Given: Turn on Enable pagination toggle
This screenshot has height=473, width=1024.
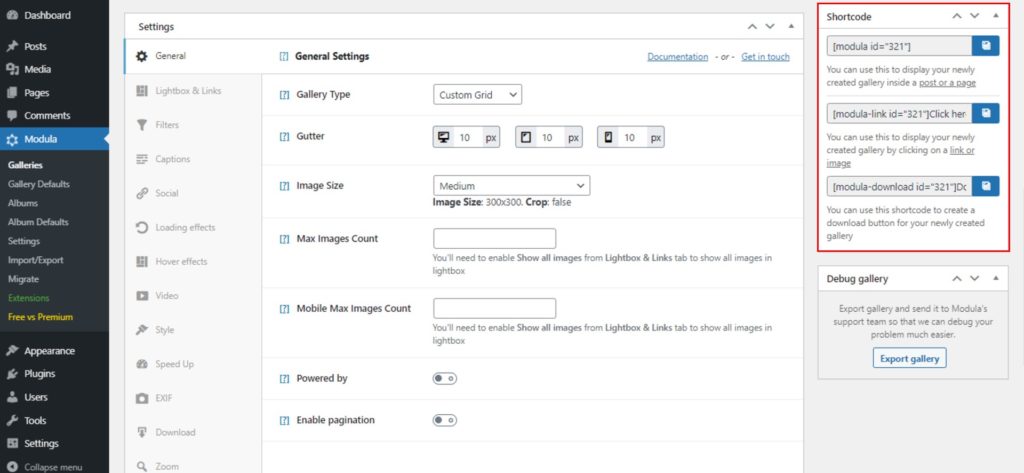Looking at the screenshot, I should click(444, 421).
